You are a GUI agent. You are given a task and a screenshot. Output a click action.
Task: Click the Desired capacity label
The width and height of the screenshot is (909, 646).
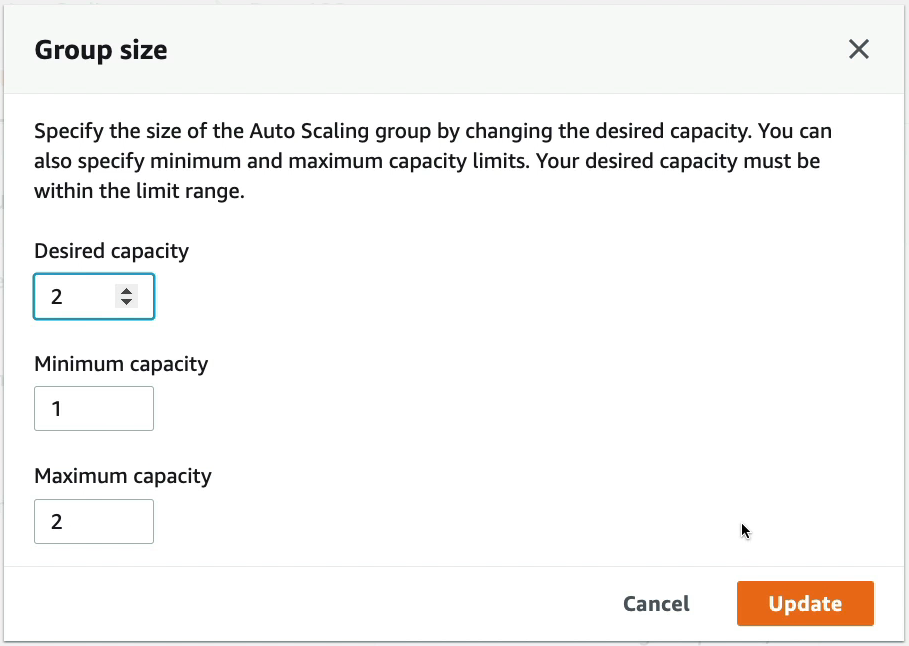click(111, 251)
